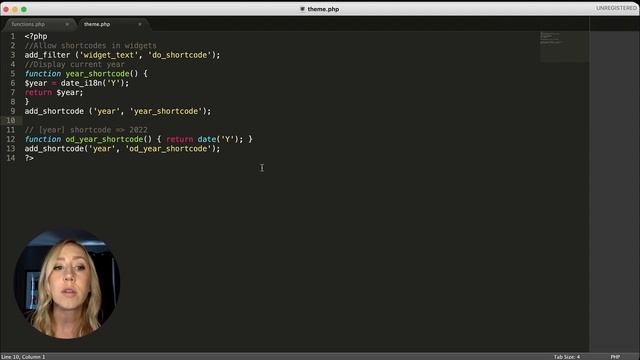The image size is (640, 360).
Task: Click the '?>' closing tag
Action: coord(29,158)
